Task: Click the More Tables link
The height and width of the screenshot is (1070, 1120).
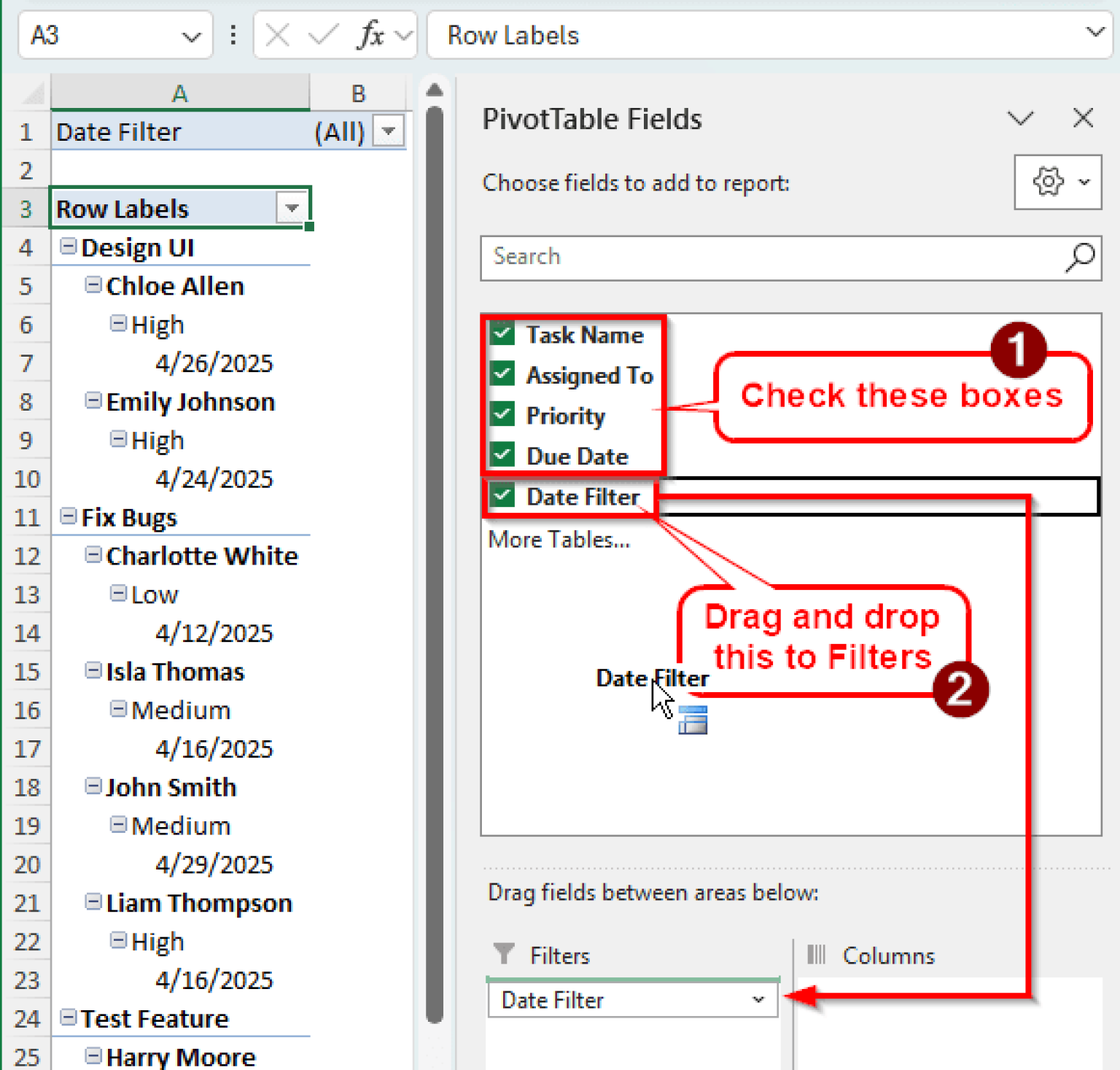Action: (x=559, y=540)
